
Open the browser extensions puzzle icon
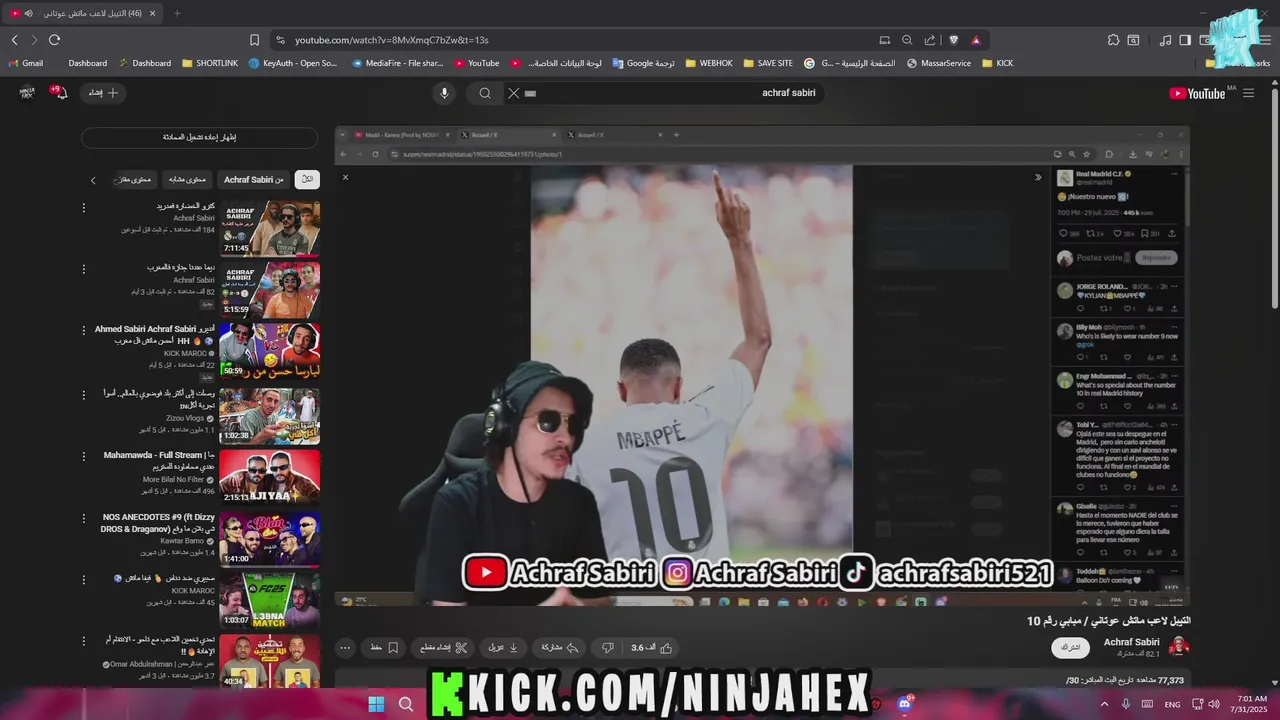click(x=1113, y=40)
